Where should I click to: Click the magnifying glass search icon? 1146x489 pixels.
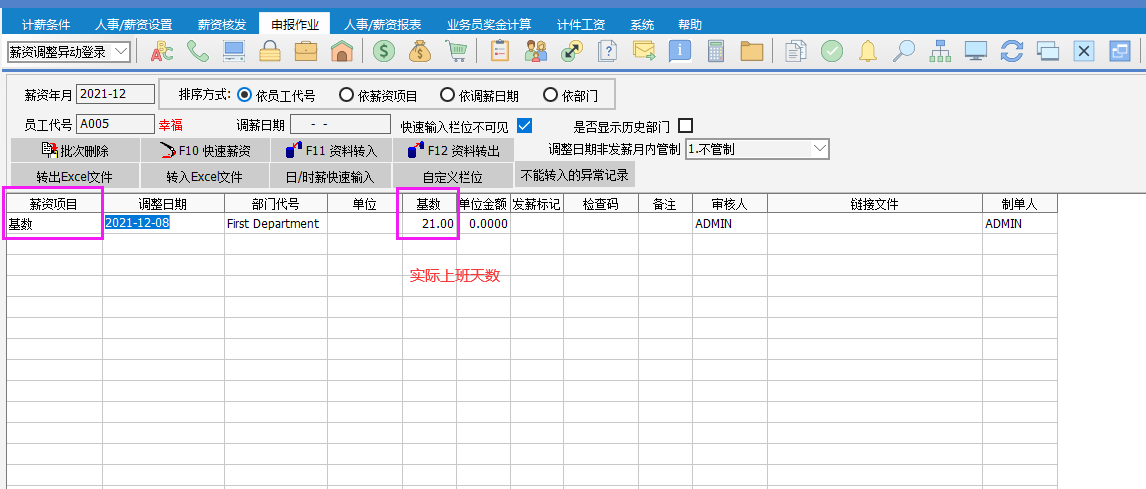903,51
